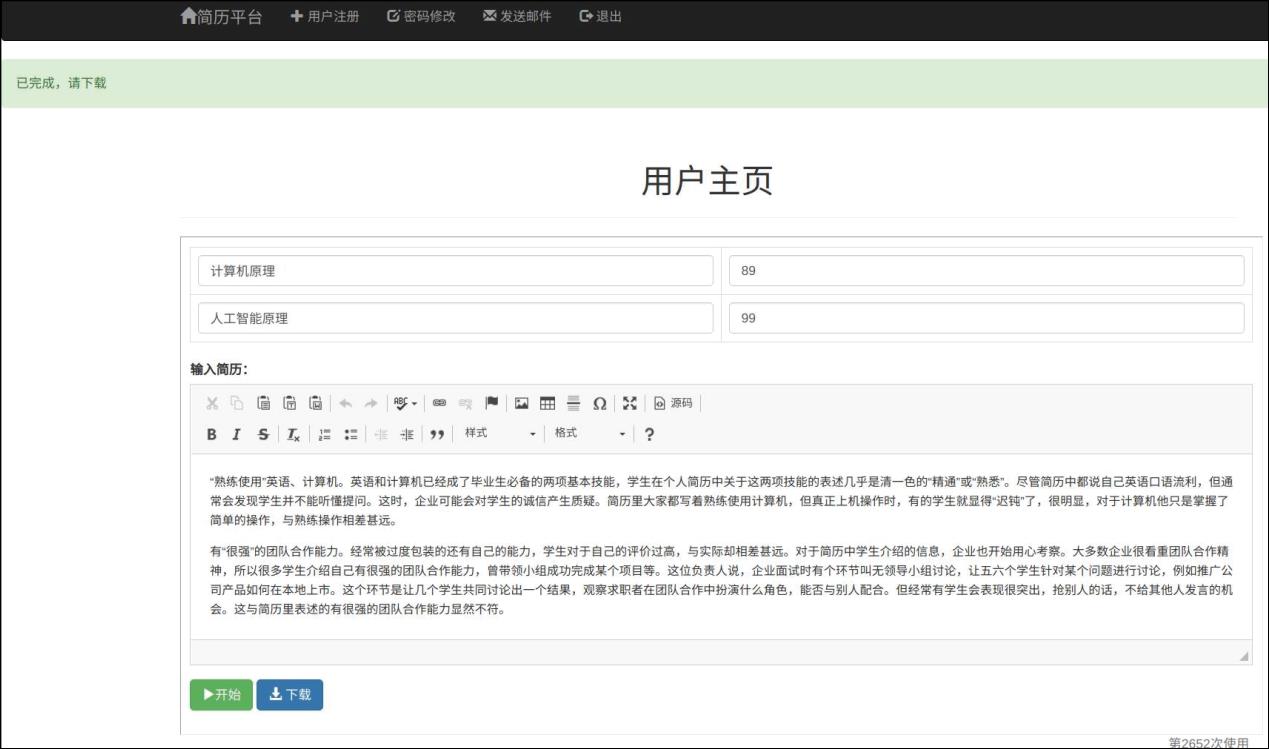The width and height of the screenshot is (1269, 749).
Task: Open the 格式 format dropdown
Action: (x=589, y=434)
